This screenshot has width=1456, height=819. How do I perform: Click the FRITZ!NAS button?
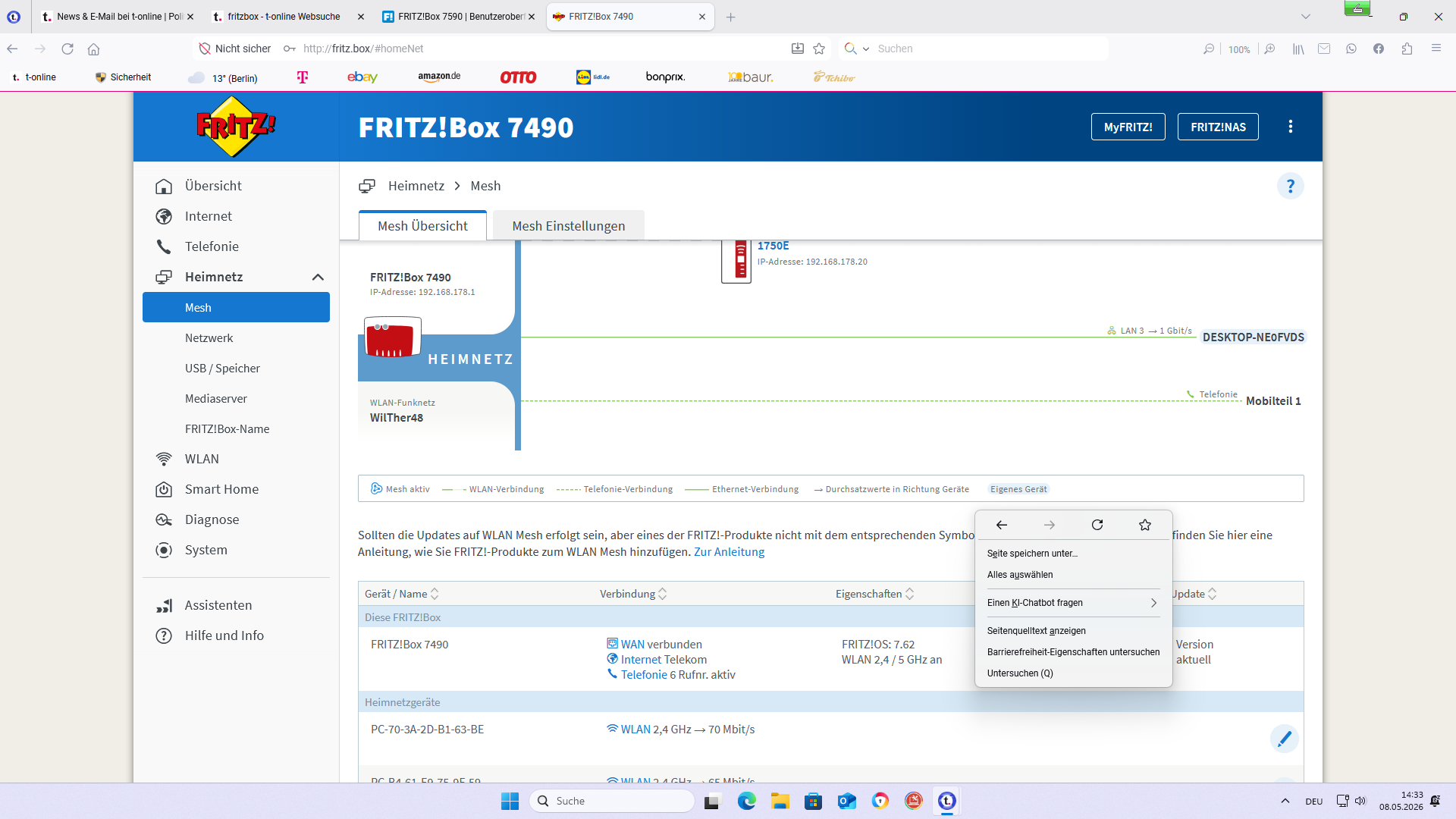point(1218,127)
